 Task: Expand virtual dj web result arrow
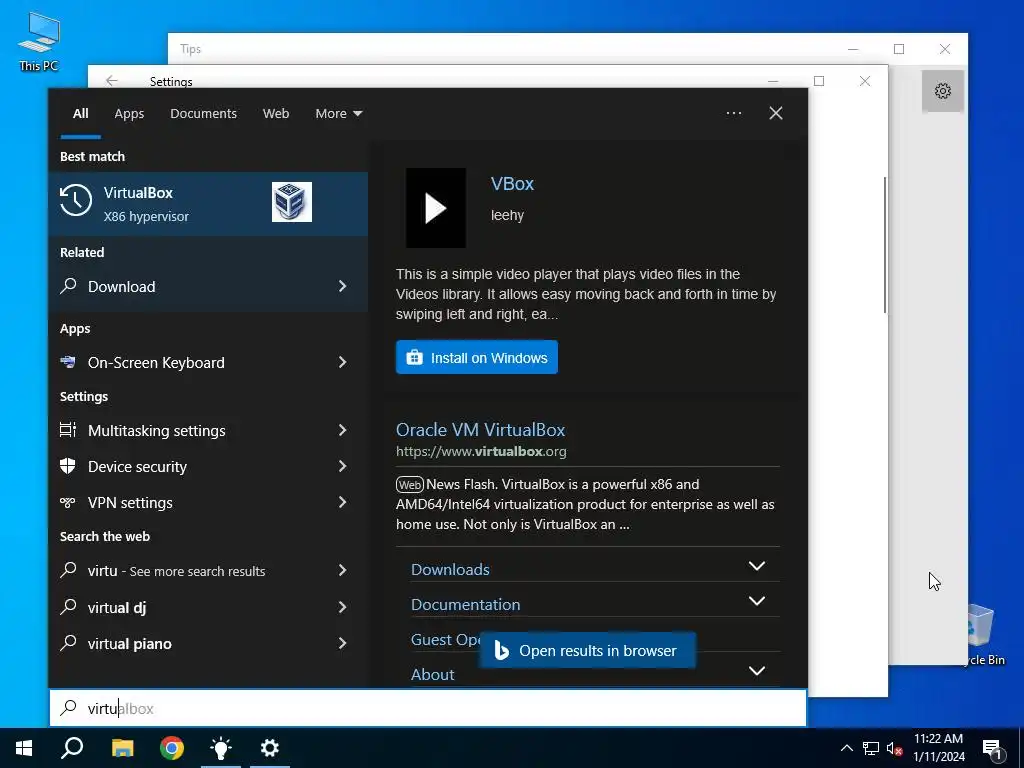pyautogui.click(x=342, y=607)
